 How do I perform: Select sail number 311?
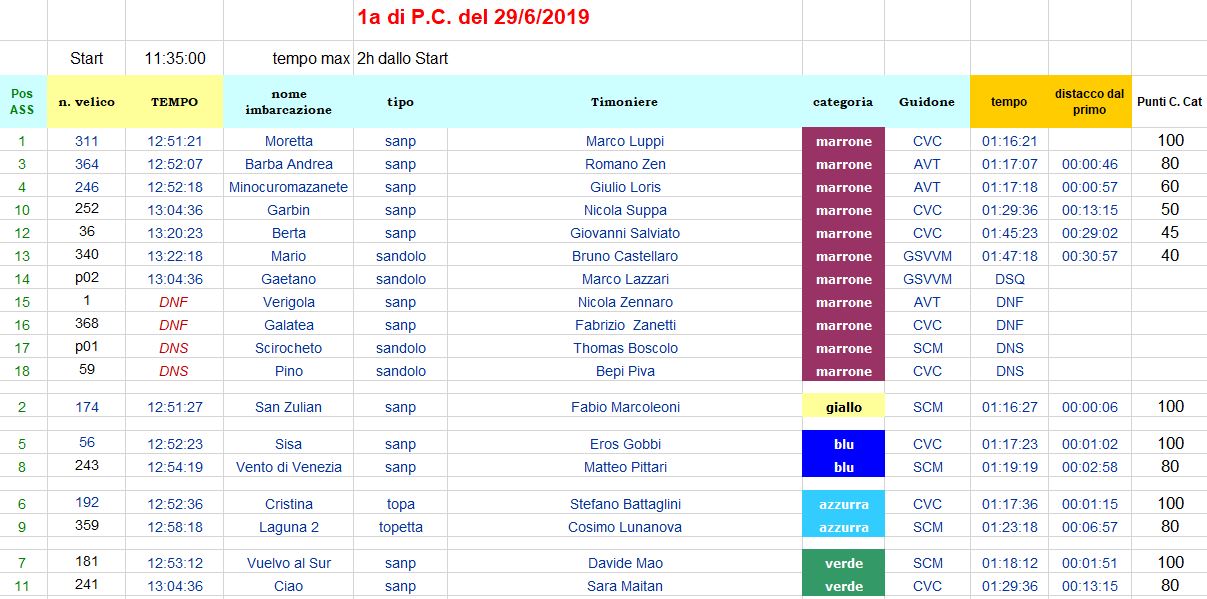click(x=87, y=141)
